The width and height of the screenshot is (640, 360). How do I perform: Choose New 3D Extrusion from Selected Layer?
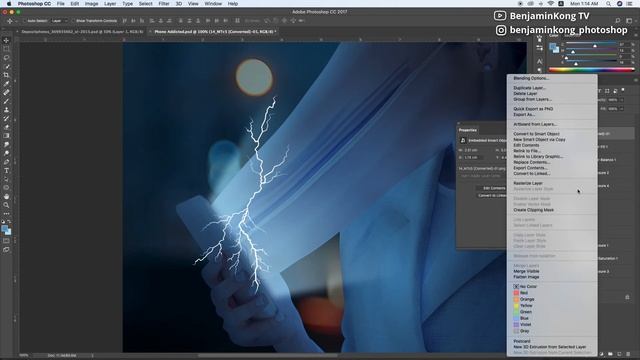click(x=549, y=347)
